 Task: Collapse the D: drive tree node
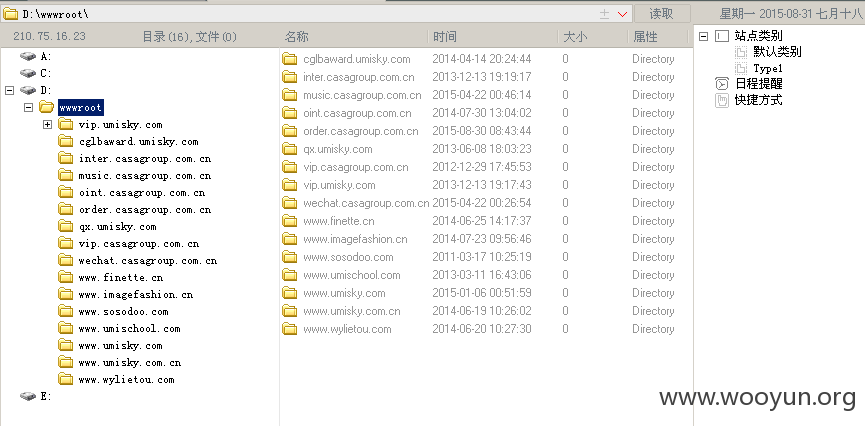click(9, 90)
